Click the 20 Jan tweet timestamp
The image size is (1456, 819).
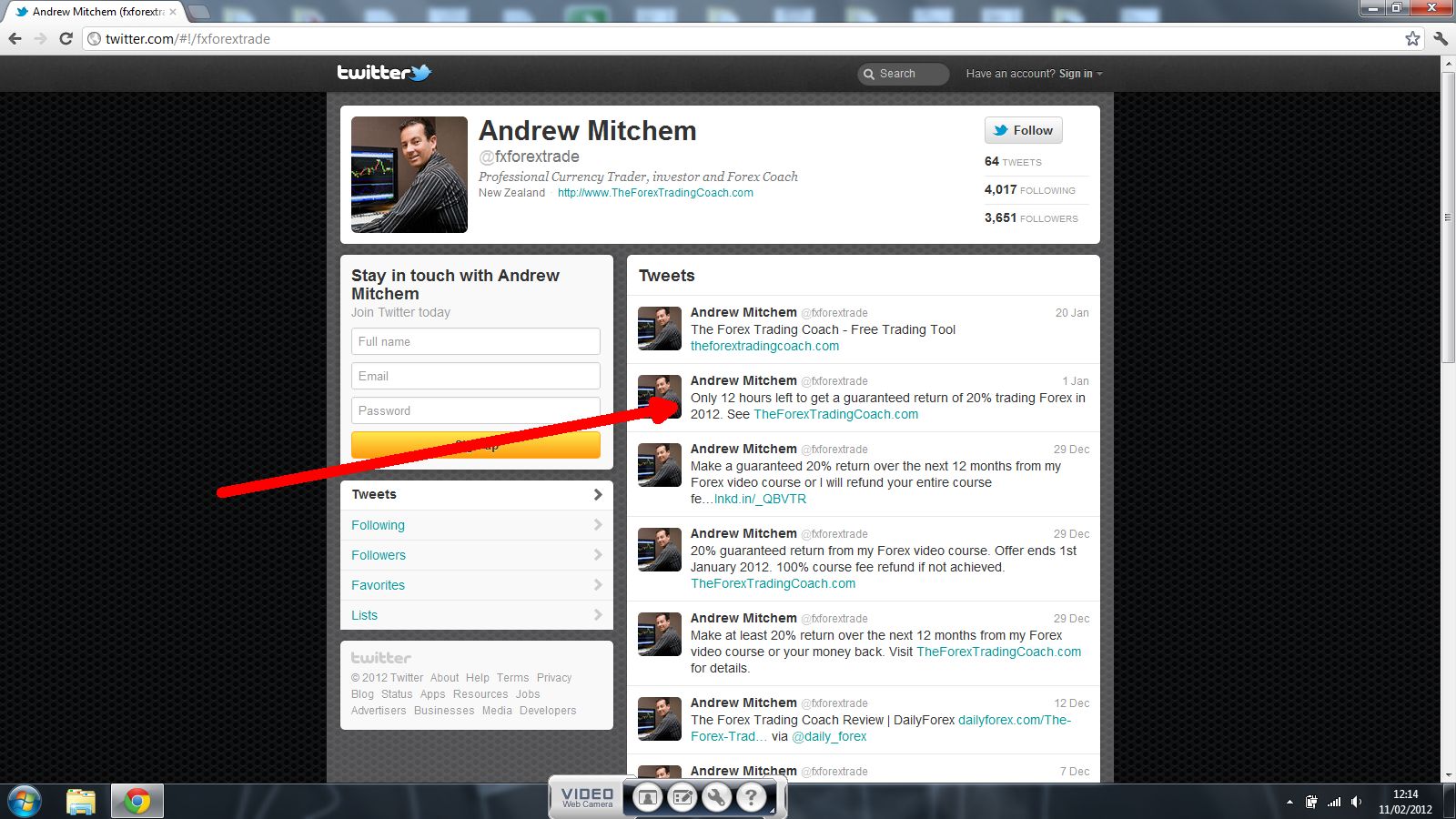tap(1072, 312)
